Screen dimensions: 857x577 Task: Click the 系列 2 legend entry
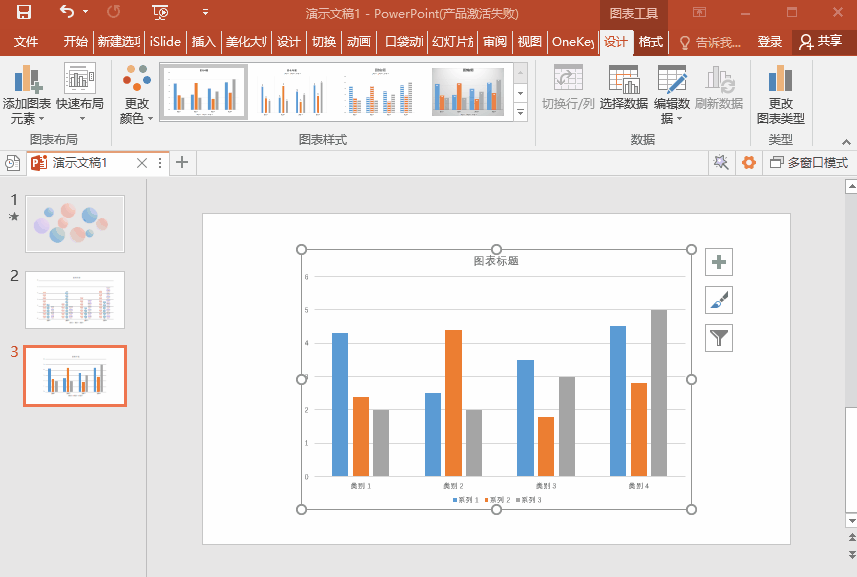tap(497, 500)
